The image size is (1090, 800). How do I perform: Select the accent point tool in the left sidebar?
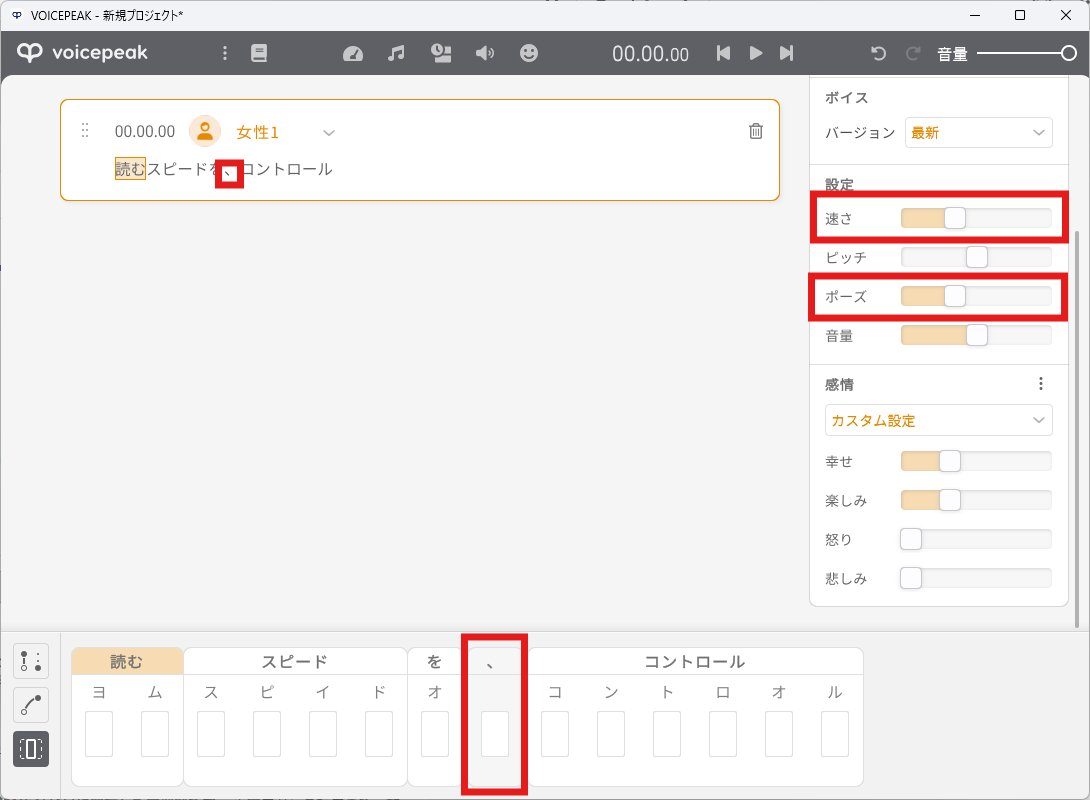pyautogui.click(x=31, y=661)
